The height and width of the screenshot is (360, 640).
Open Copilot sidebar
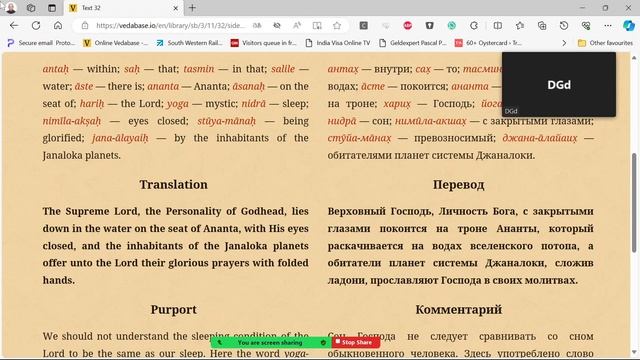point(629,25)
